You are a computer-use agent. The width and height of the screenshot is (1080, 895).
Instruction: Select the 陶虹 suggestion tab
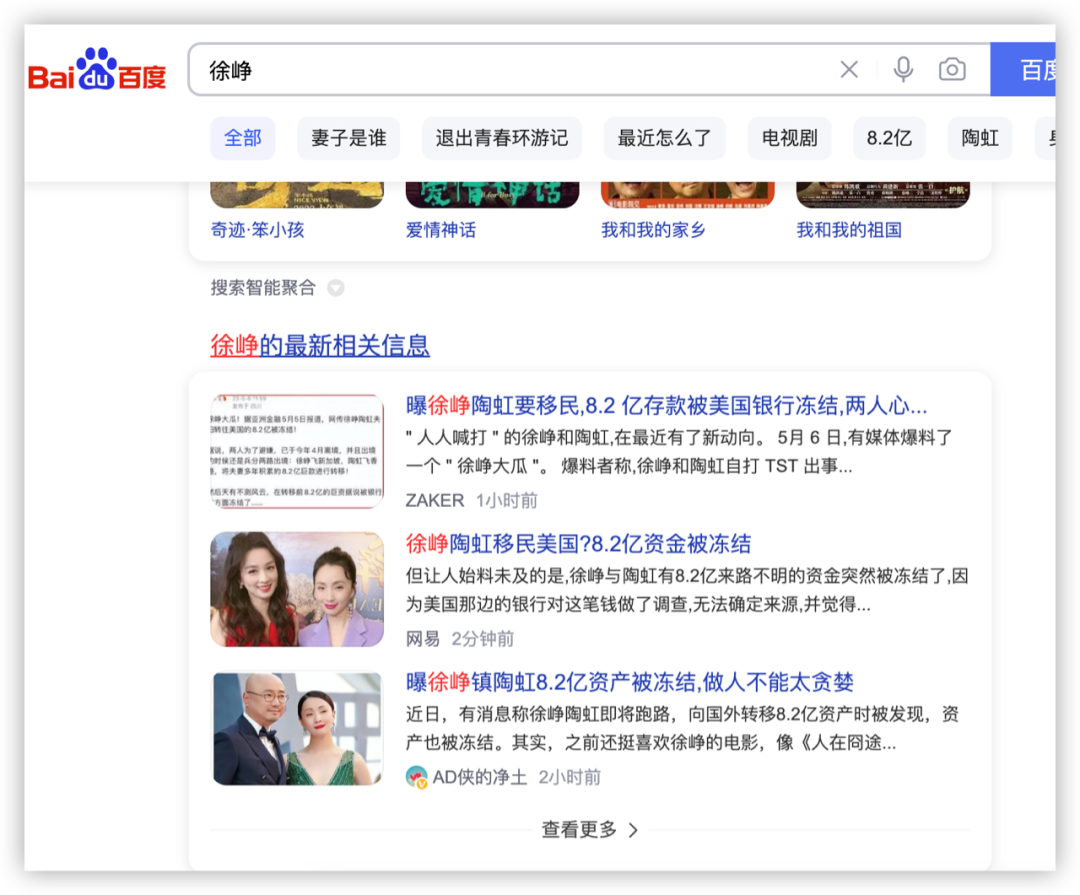click(x=980, y=138)
